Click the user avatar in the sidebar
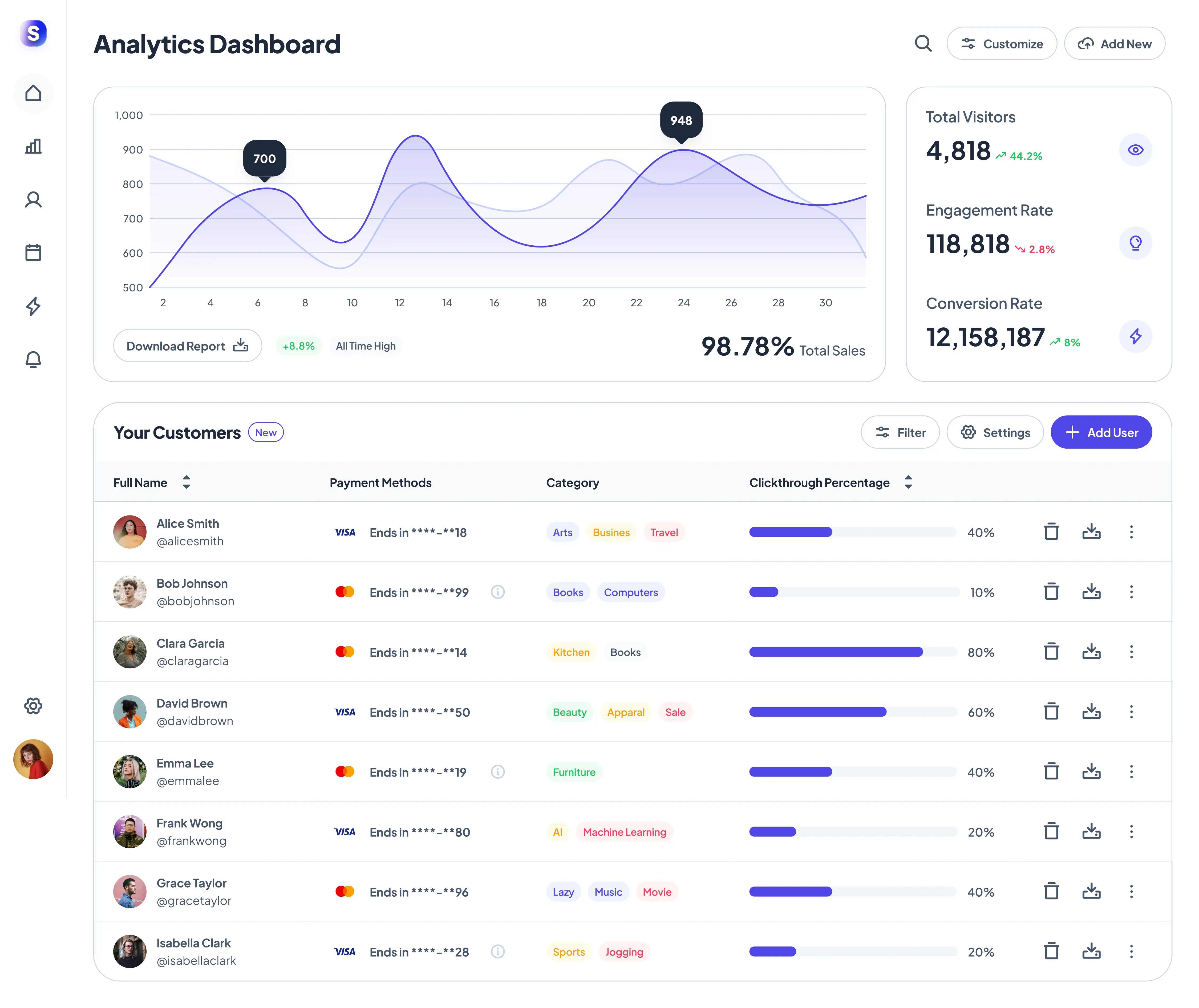Screen dimensions: 1199x1008 click(x=33, y=759)
